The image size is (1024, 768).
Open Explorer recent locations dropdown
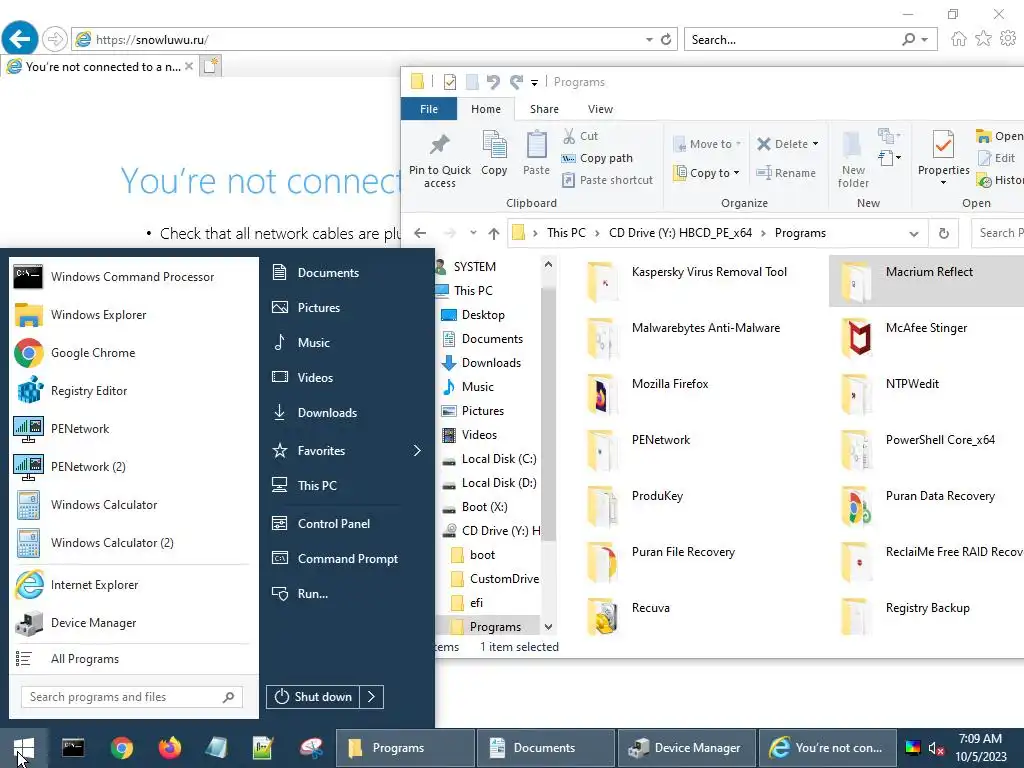(x=473, y=233)
